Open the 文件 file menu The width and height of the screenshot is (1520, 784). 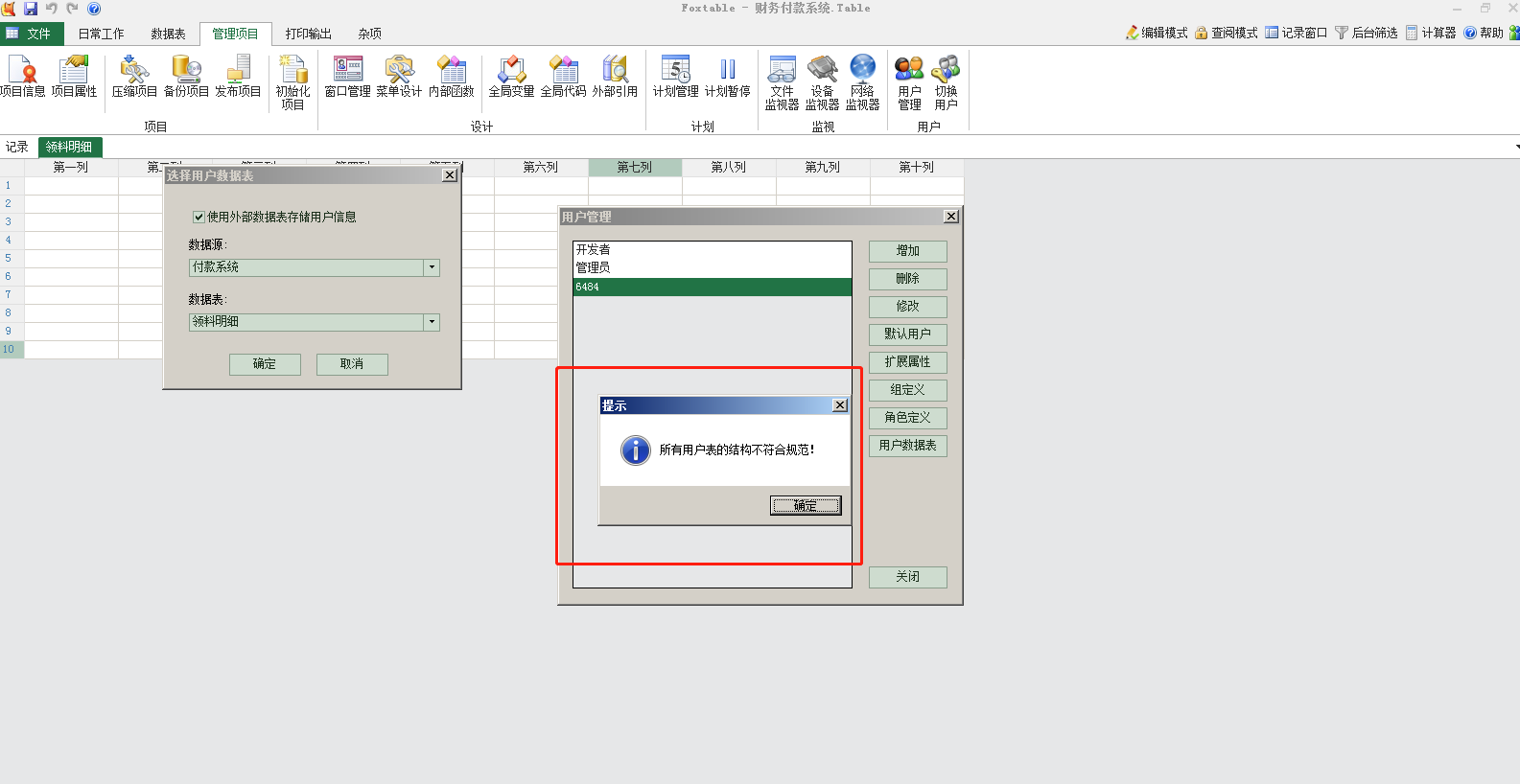pos(32,34)
